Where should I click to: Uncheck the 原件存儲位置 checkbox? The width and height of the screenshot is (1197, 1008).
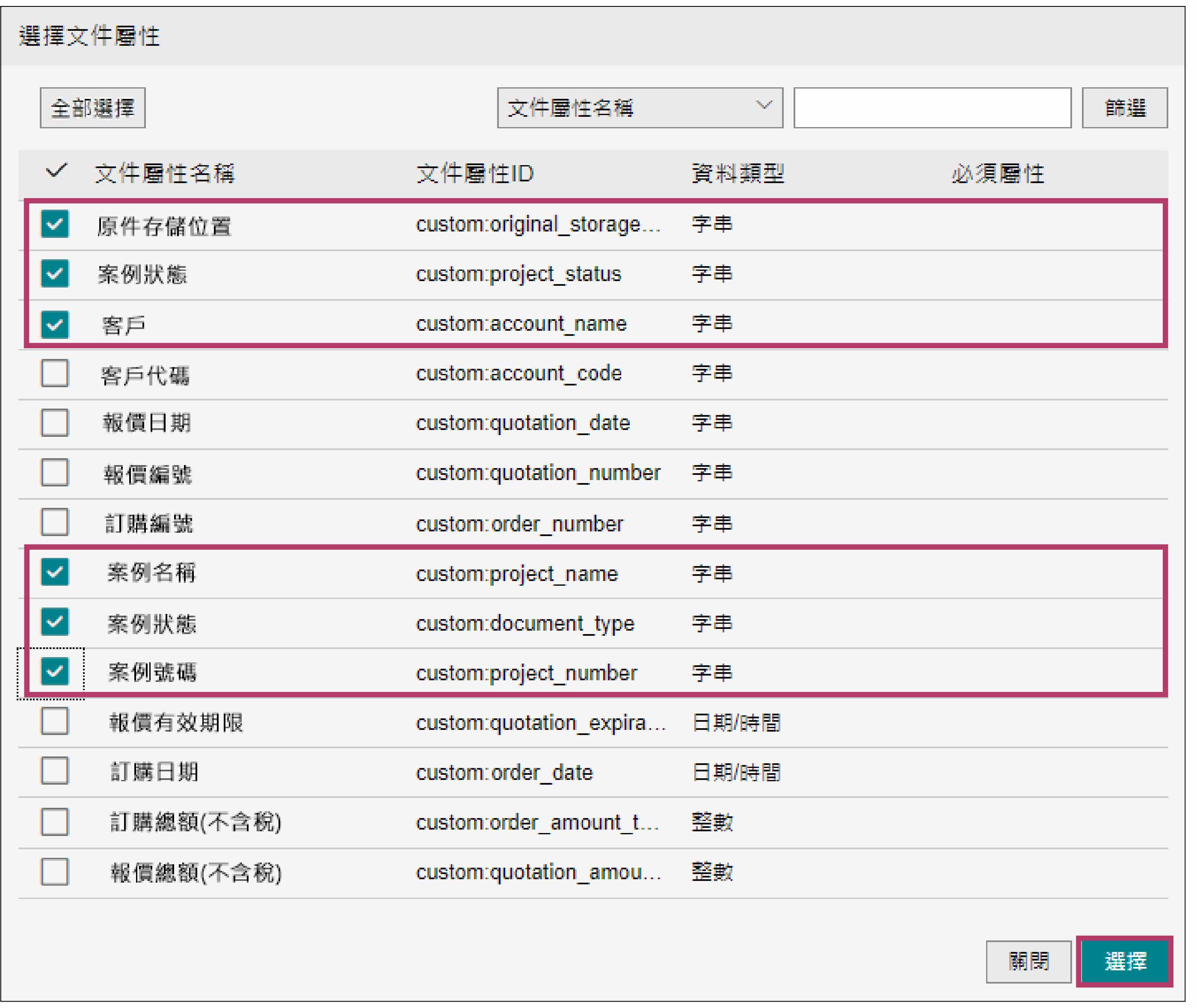[55, 224]
